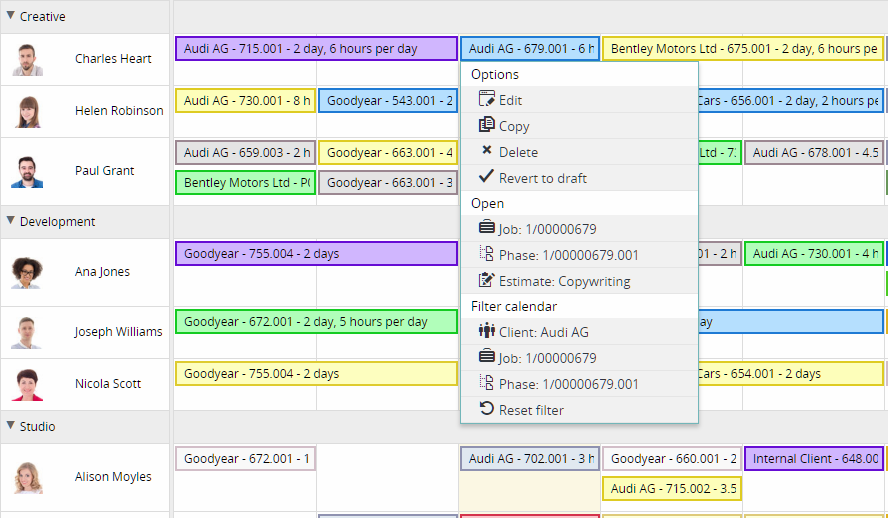Click the Edit icon in Options menu
Screen dimensions: 888x518
(x=486, y=99)
